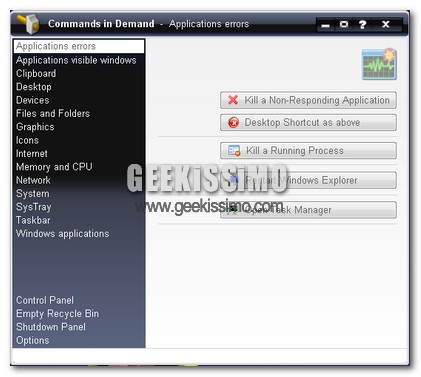Screen dimensions: 421x377
Task: Click the minimize button in the title bar
Action: pos(325,25)
